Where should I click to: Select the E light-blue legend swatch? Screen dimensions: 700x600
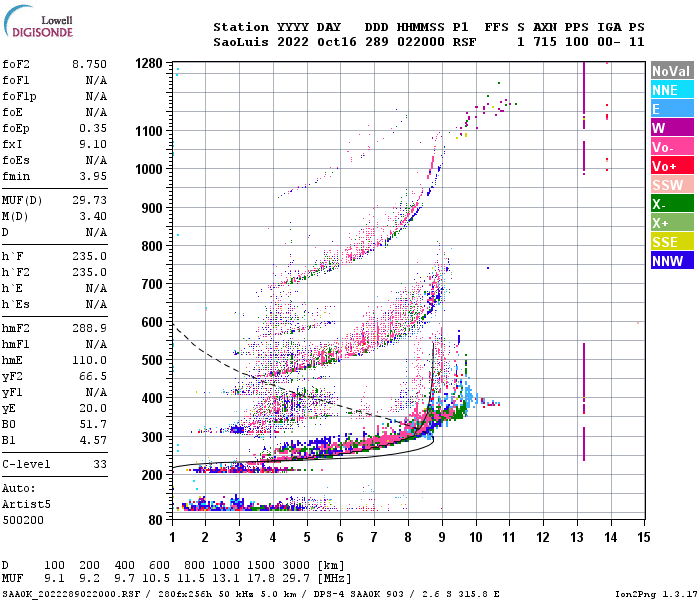(x=672, y=109)
